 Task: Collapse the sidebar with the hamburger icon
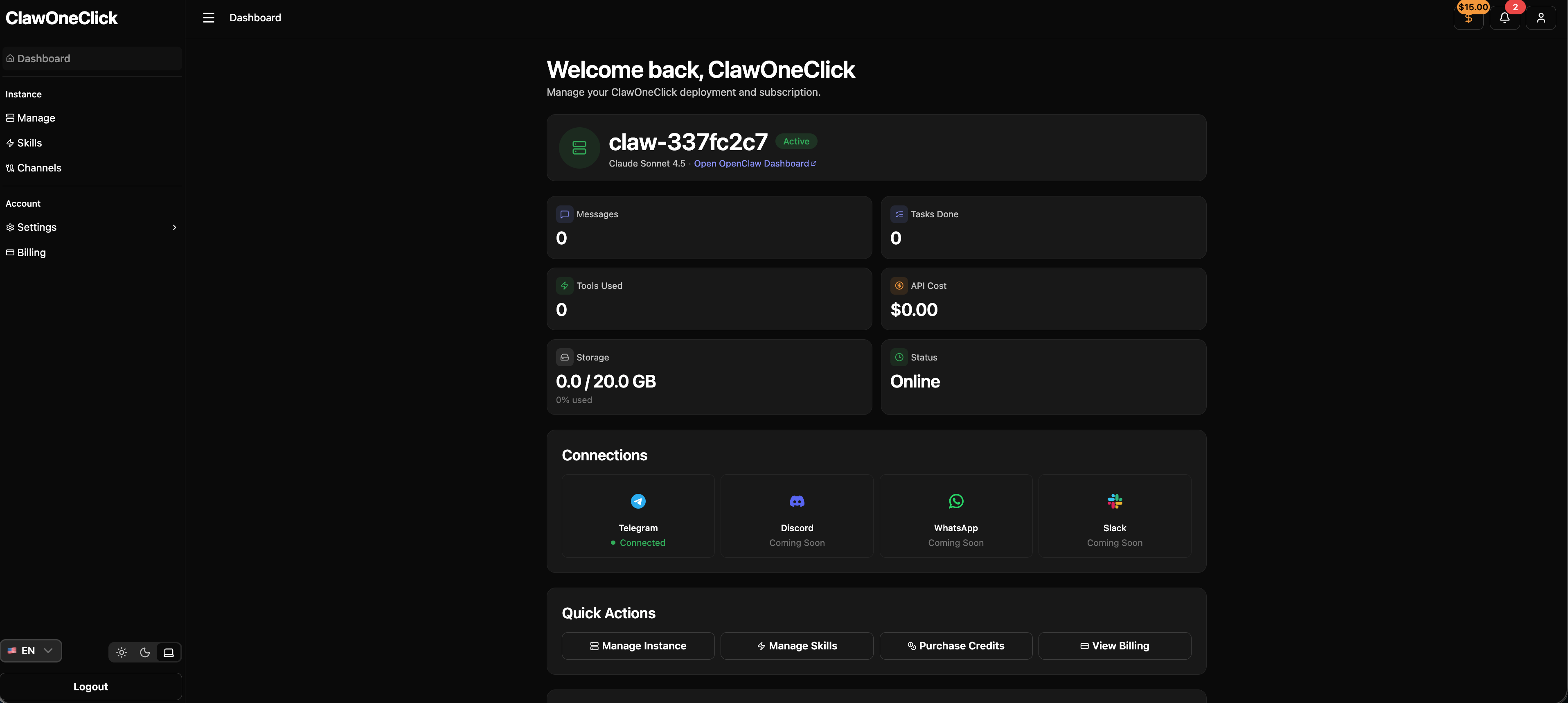208,18
